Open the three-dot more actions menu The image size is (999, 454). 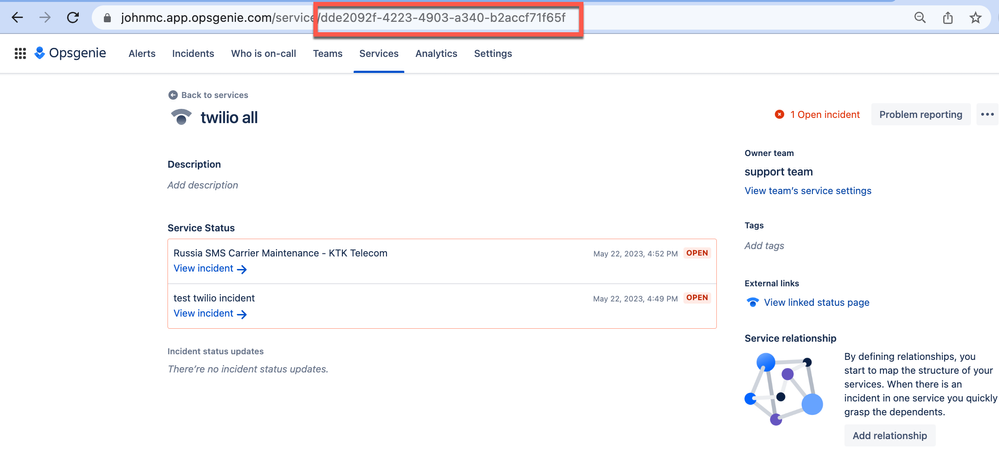(988, 115)
